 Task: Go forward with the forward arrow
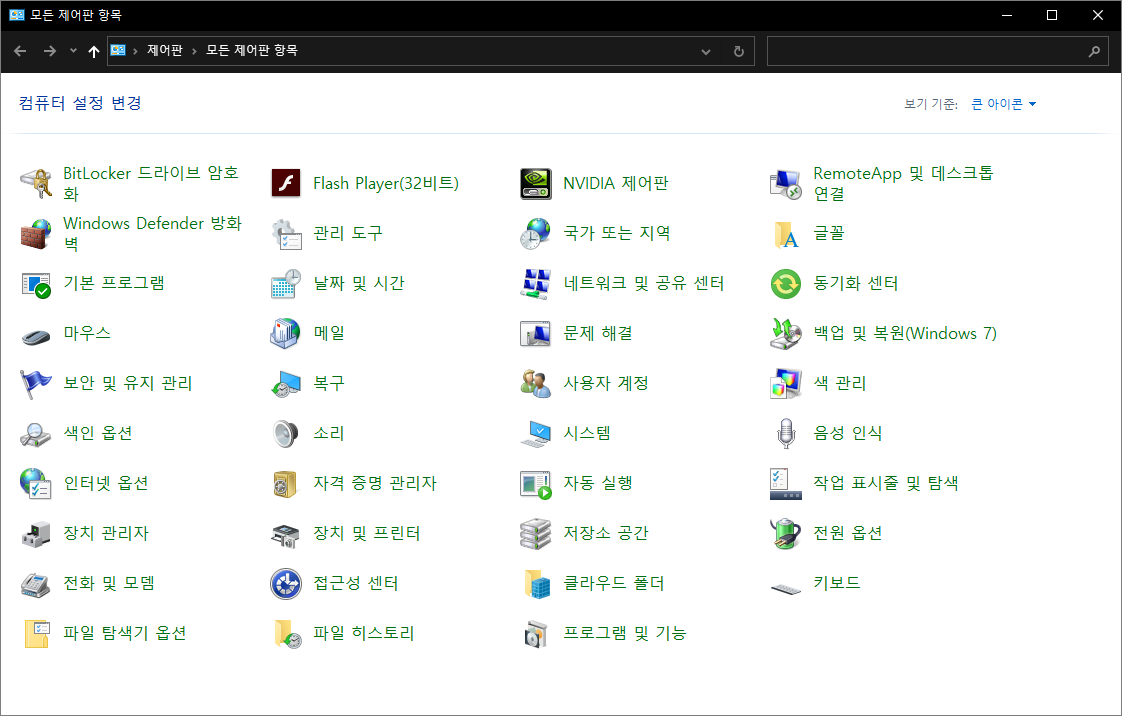coord(49,51)
